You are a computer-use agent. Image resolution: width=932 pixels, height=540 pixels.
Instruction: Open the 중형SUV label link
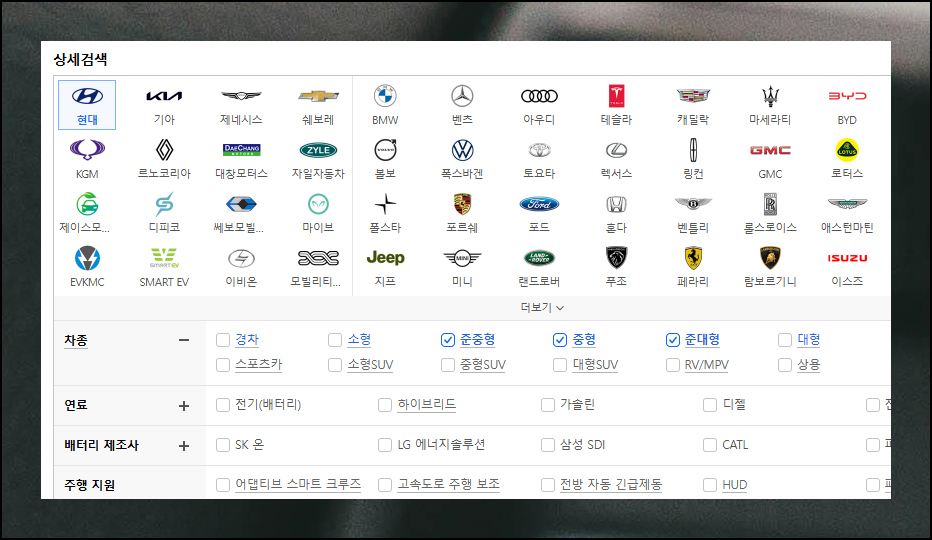point(483,365)
